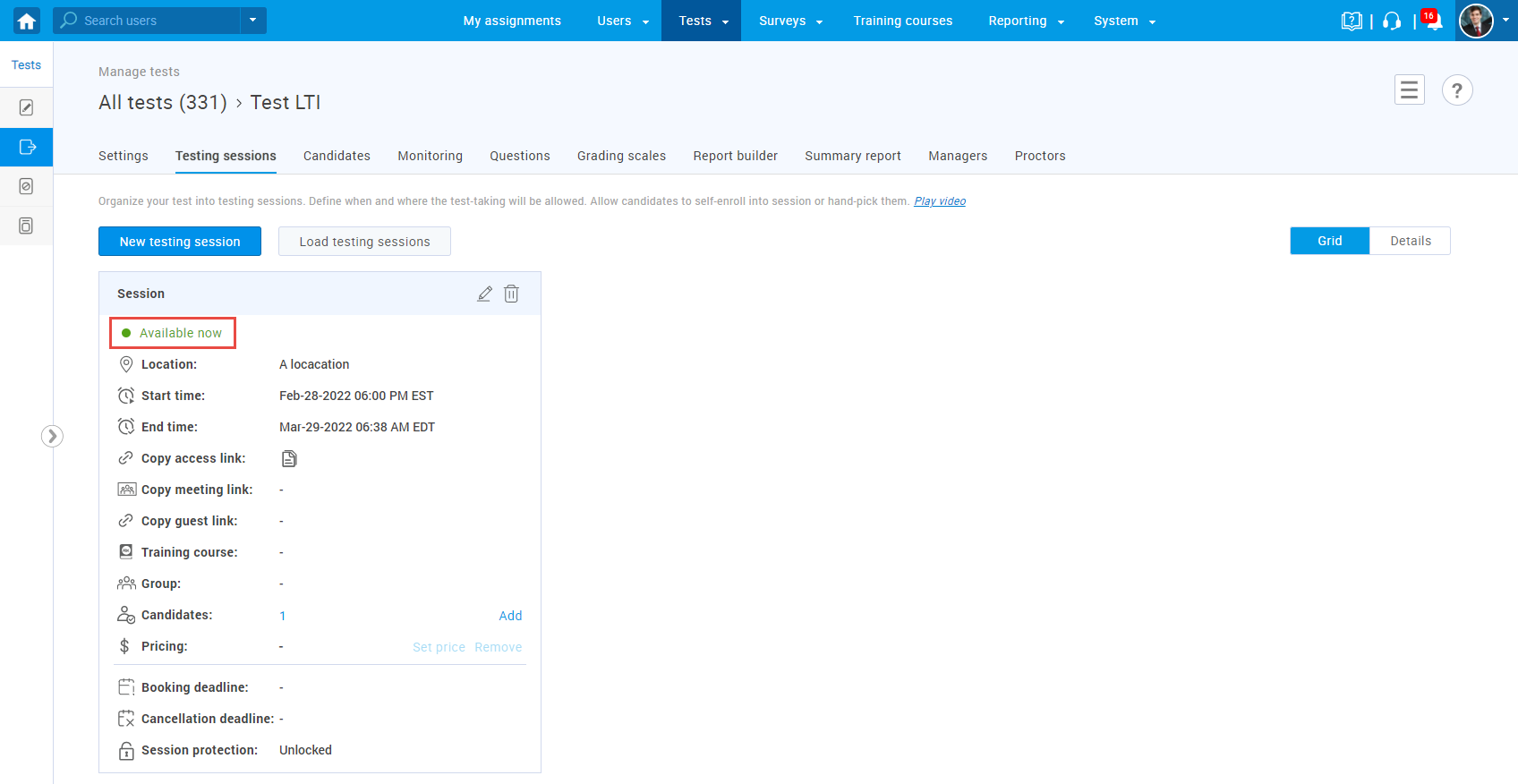Switch to Grid view
Screen dimensions: 1518x784
(x=1329, y=241)
